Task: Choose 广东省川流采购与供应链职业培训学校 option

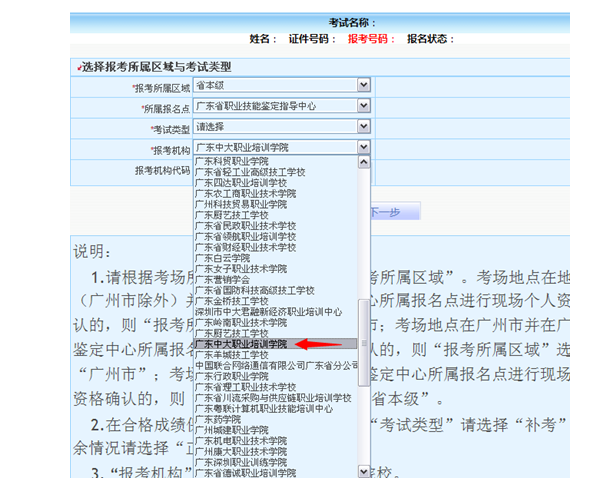Action: 273,398
